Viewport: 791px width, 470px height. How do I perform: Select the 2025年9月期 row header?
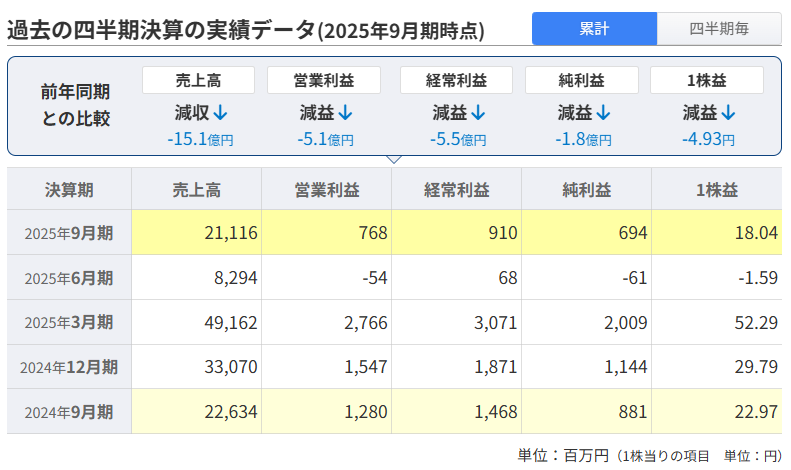pyautogui.click(x=69, y=233)
